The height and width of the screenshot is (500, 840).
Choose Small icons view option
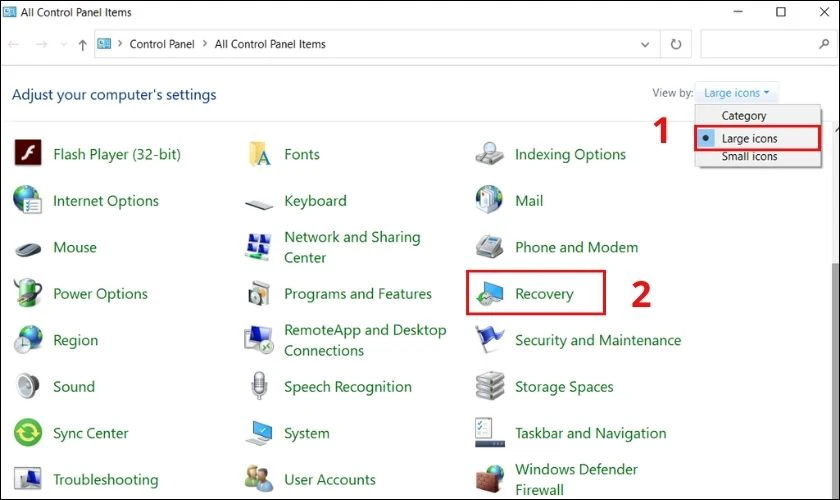[758, 156]
